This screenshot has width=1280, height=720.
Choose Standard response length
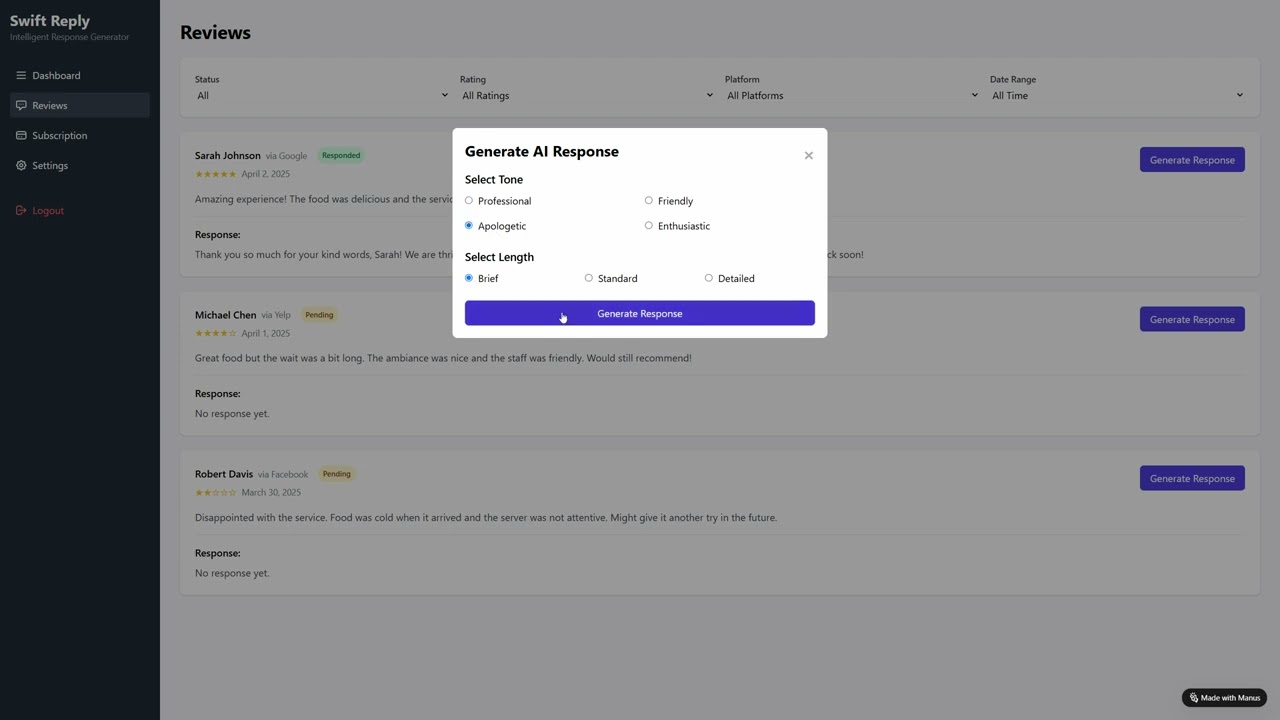(589, 278)
